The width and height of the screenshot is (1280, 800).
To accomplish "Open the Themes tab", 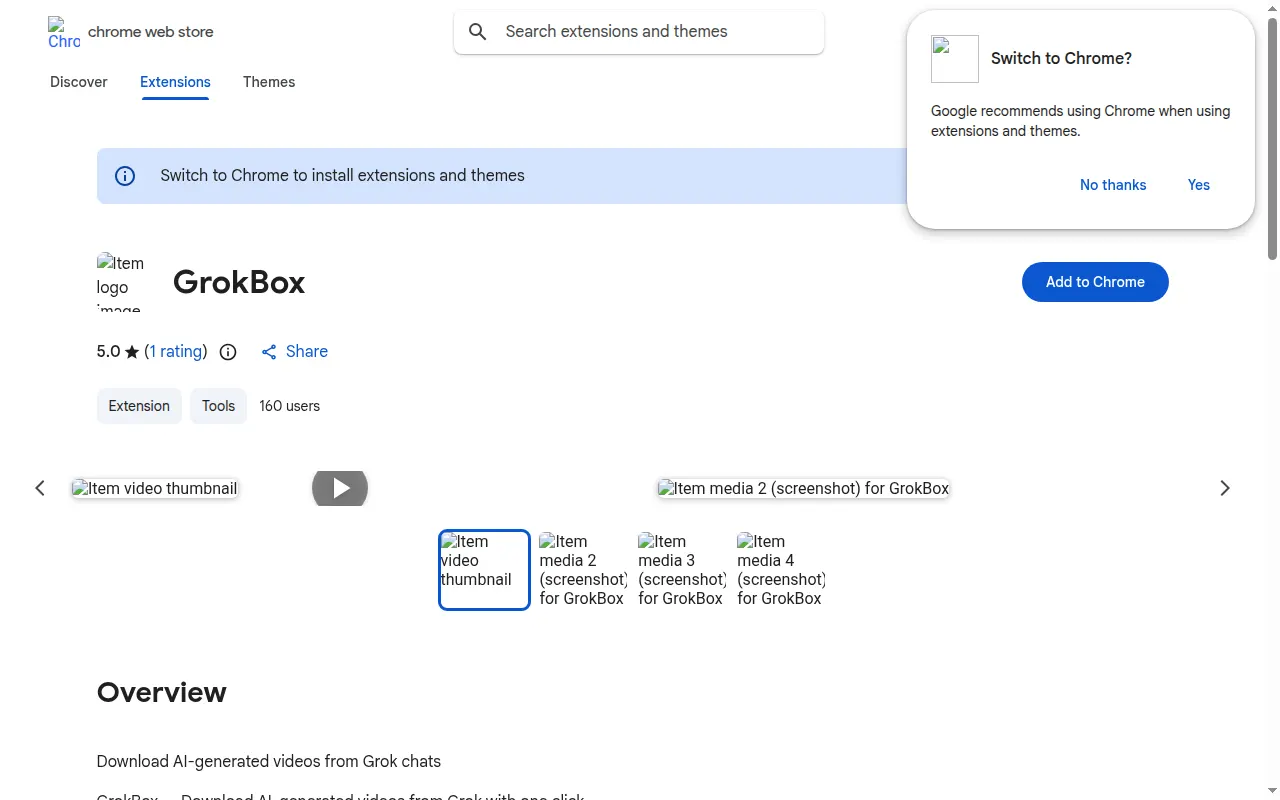I will point(269,82).
